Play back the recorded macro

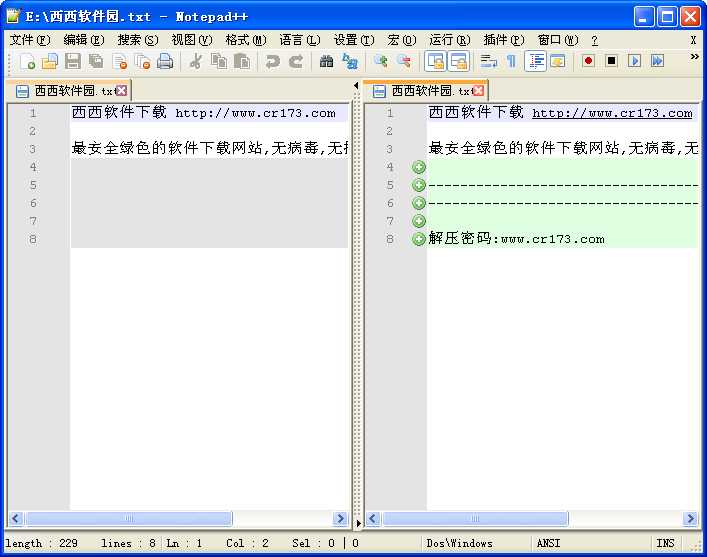[x=634, y=61]
